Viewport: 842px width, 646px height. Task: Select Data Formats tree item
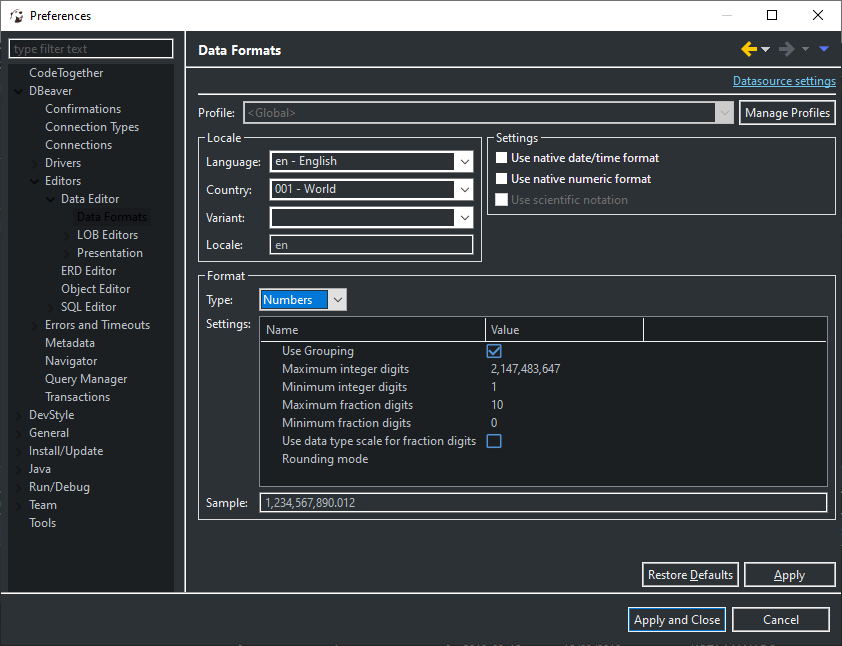[112, 217]
